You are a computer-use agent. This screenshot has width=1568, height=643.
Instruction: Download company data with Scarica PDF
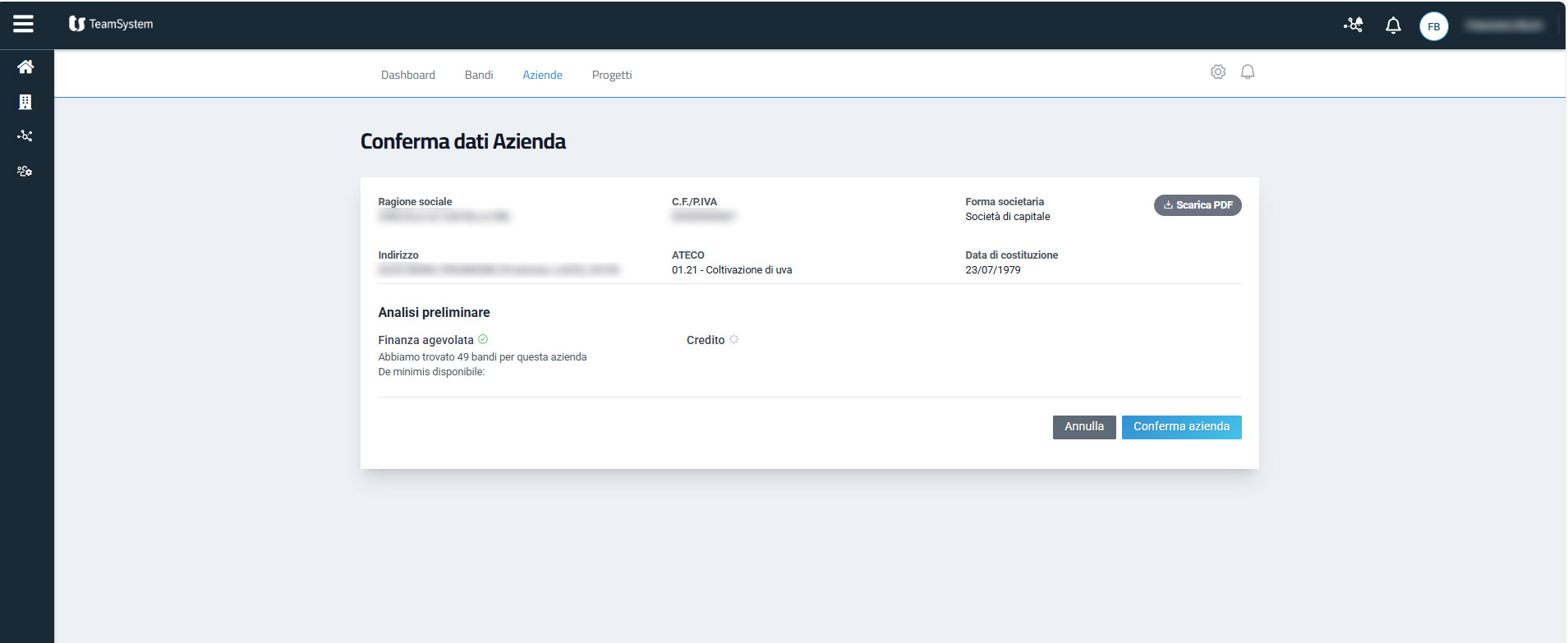tap(1198, 205)
